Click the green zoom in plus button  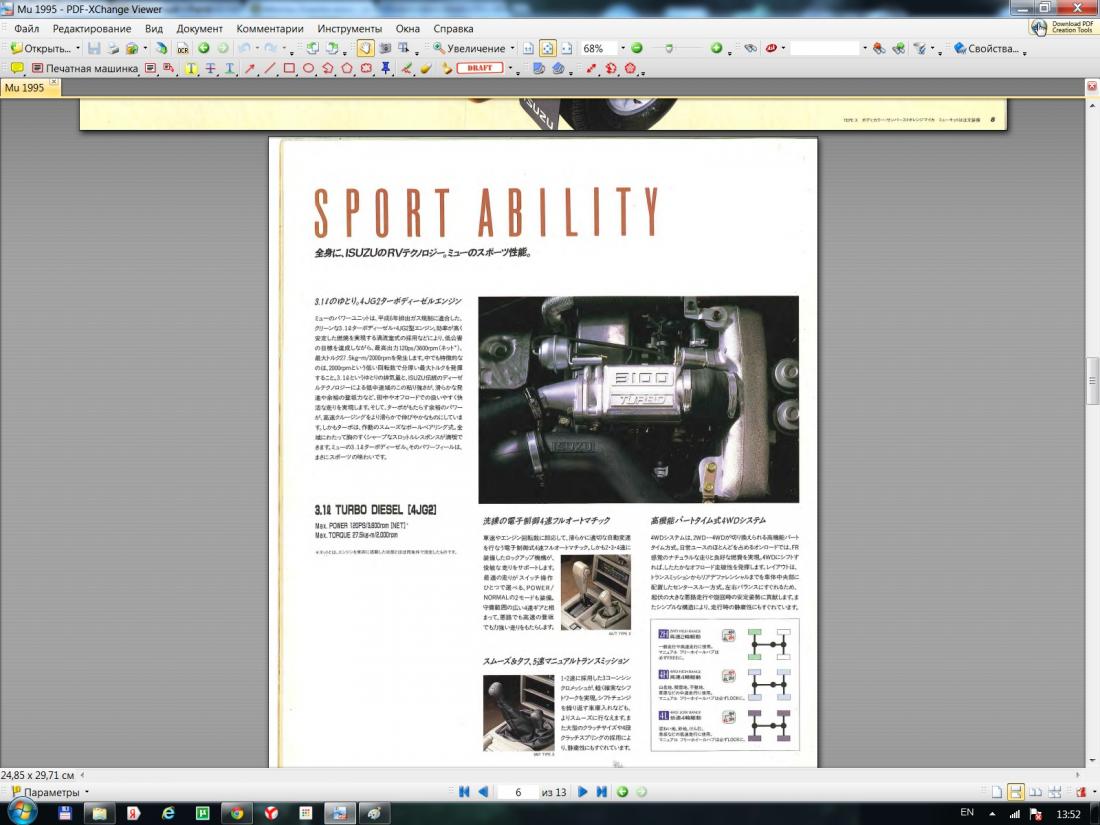[716, 48]
